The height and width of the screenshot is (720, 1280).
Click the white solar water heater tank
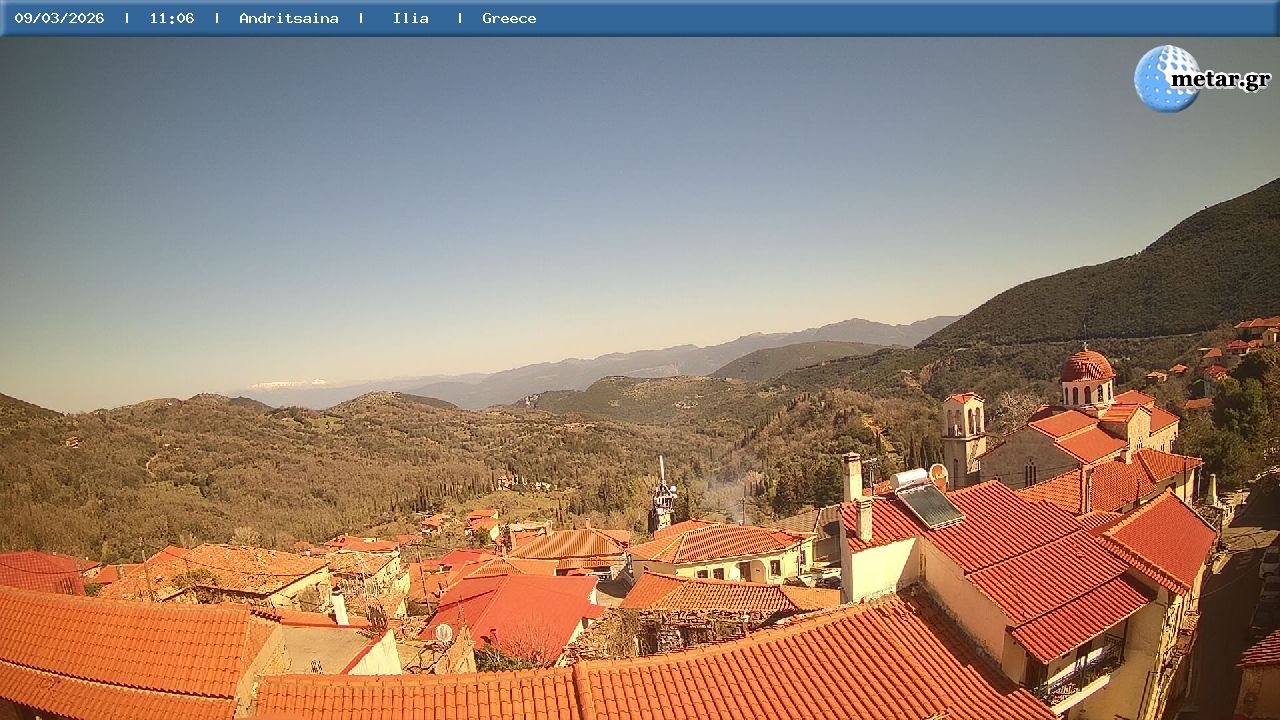pos(909,479)
